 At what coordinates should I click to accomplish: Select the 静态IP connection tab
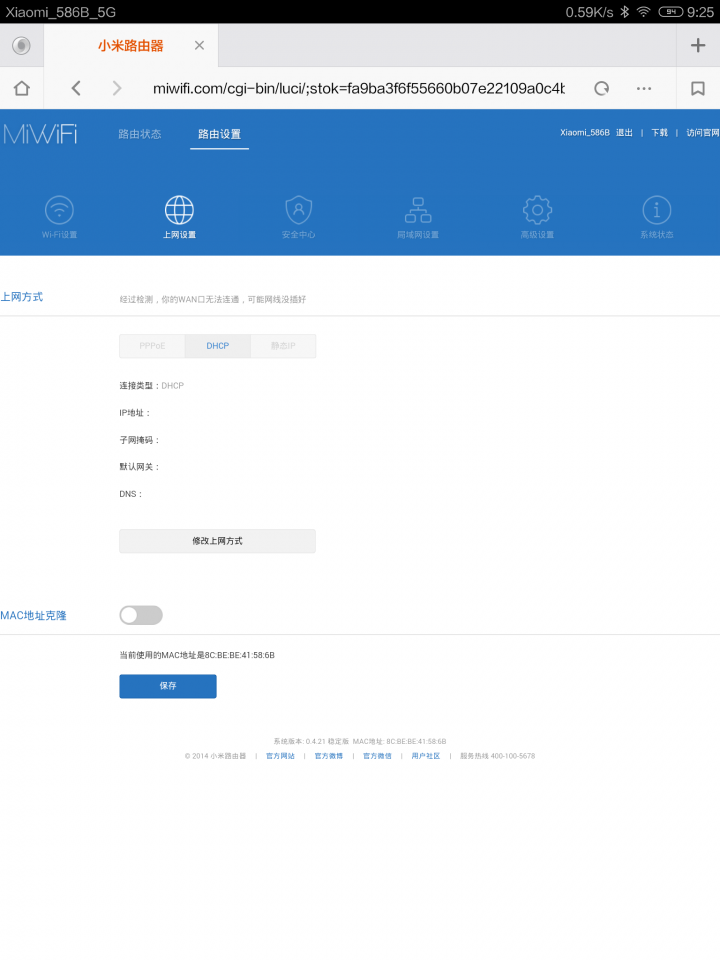point(283,346)
